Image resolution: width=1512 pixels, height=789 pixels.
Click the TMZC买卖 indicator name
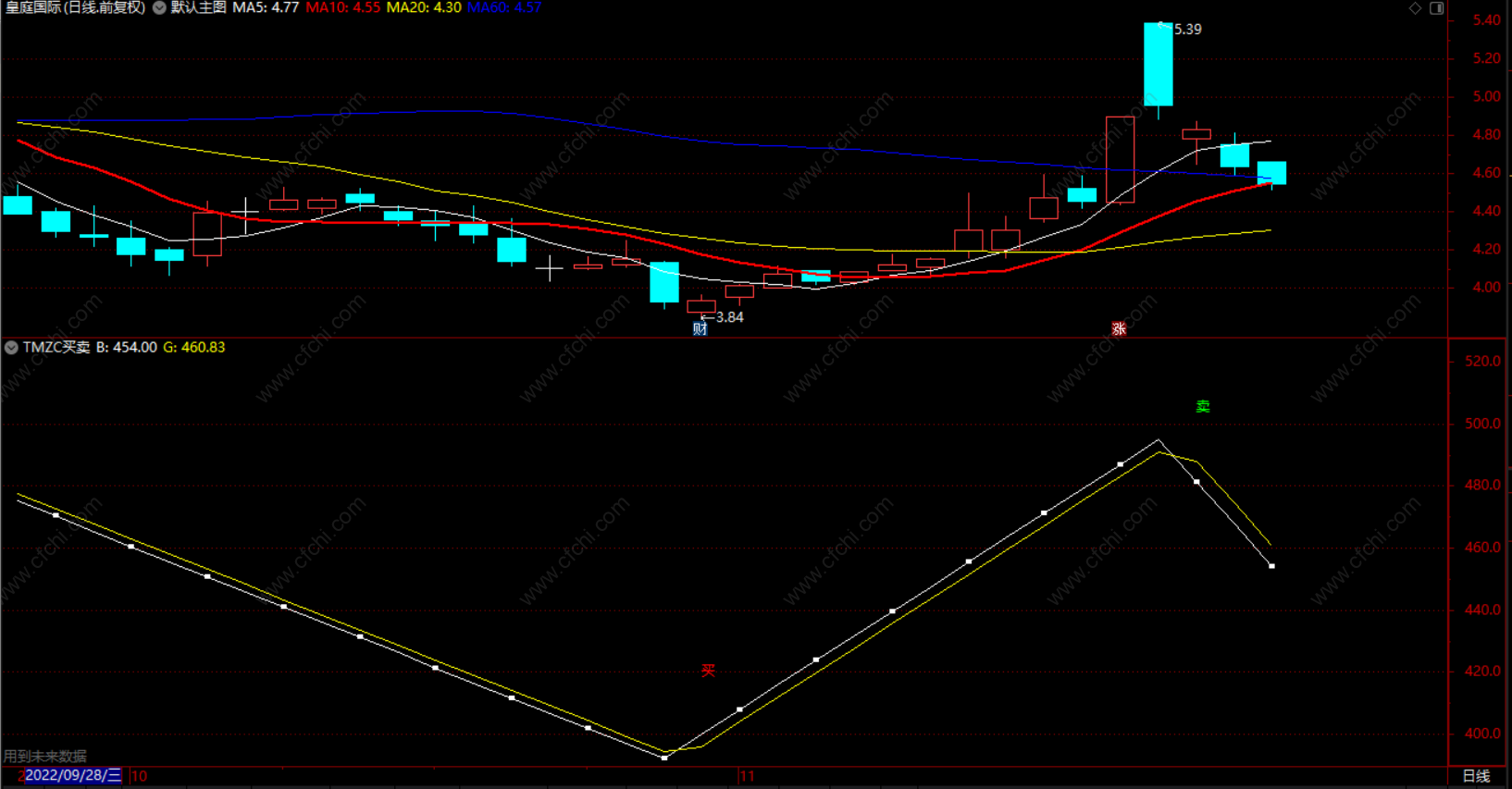(56, 348)
